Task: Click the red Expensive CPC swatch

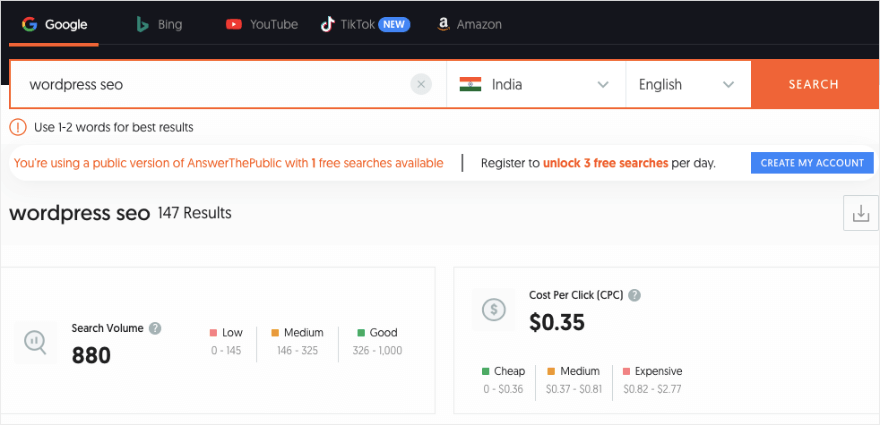Action: point(626,372)
